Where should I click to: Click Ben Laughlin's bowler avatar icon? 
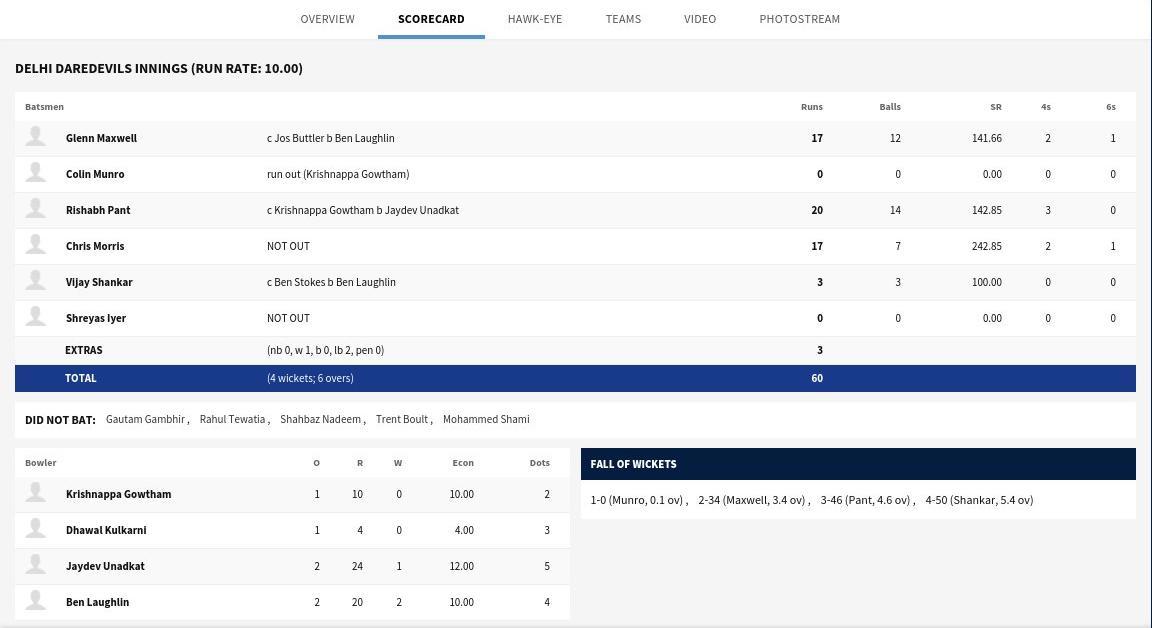[35, 601]
